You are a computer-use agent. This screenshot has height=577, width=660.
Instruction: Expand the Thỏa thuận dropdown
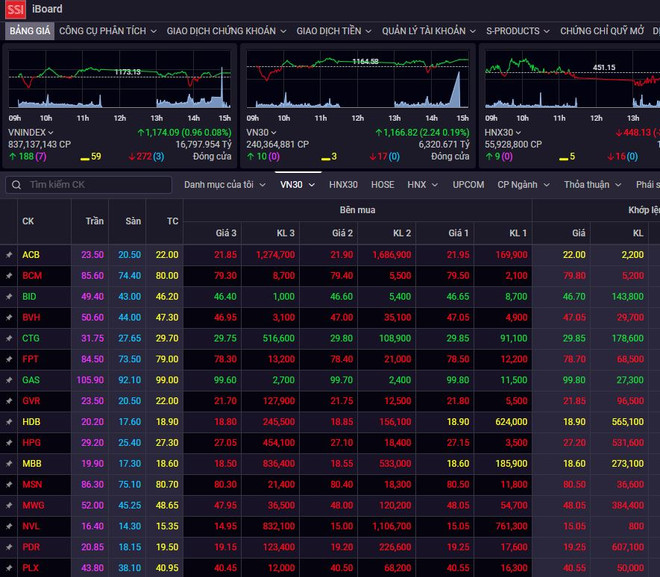pos(592,185)
